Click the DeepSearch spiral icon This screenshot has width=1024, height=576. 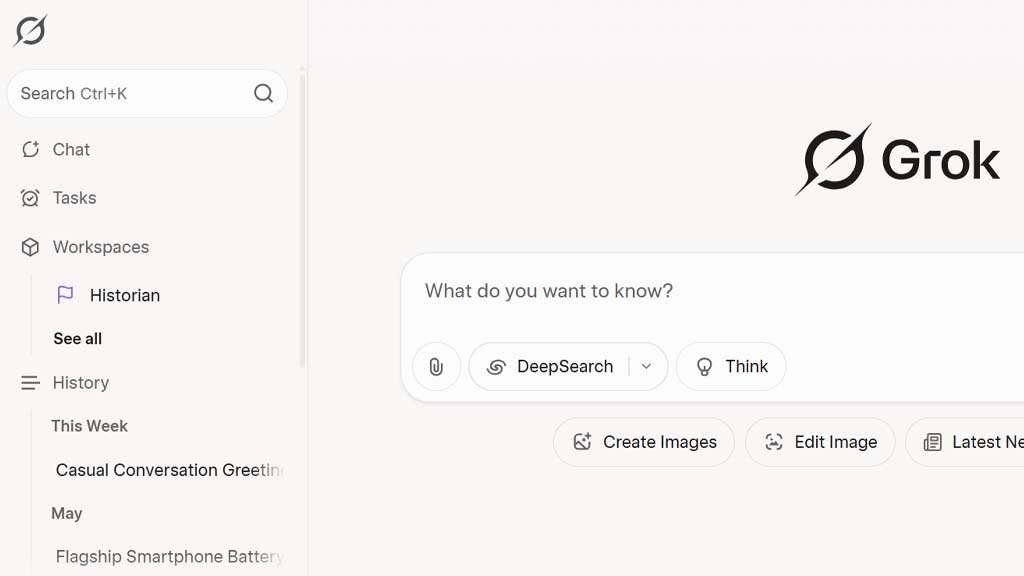496,367
